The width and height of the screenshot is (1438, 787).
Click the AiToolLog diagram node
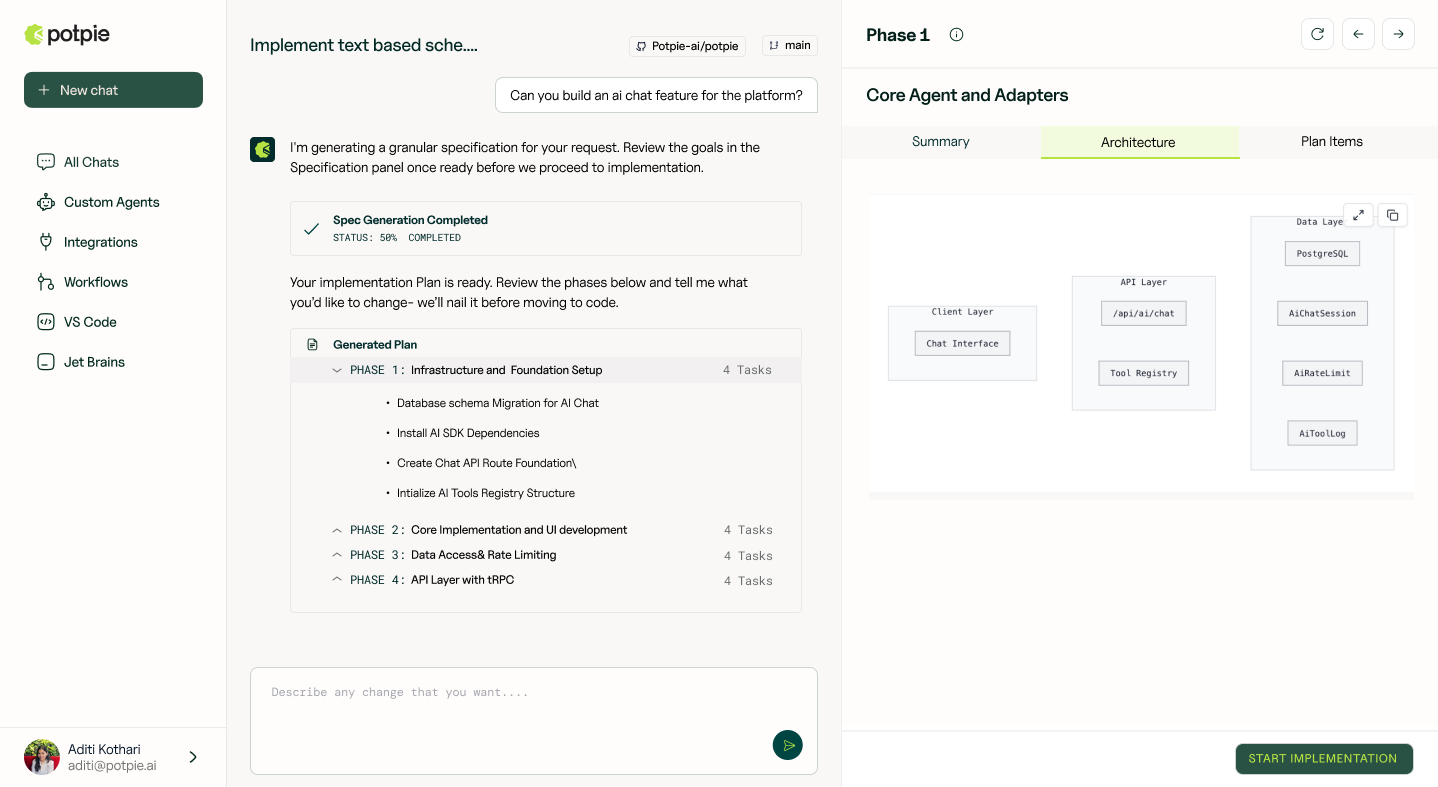[1322, 433]
